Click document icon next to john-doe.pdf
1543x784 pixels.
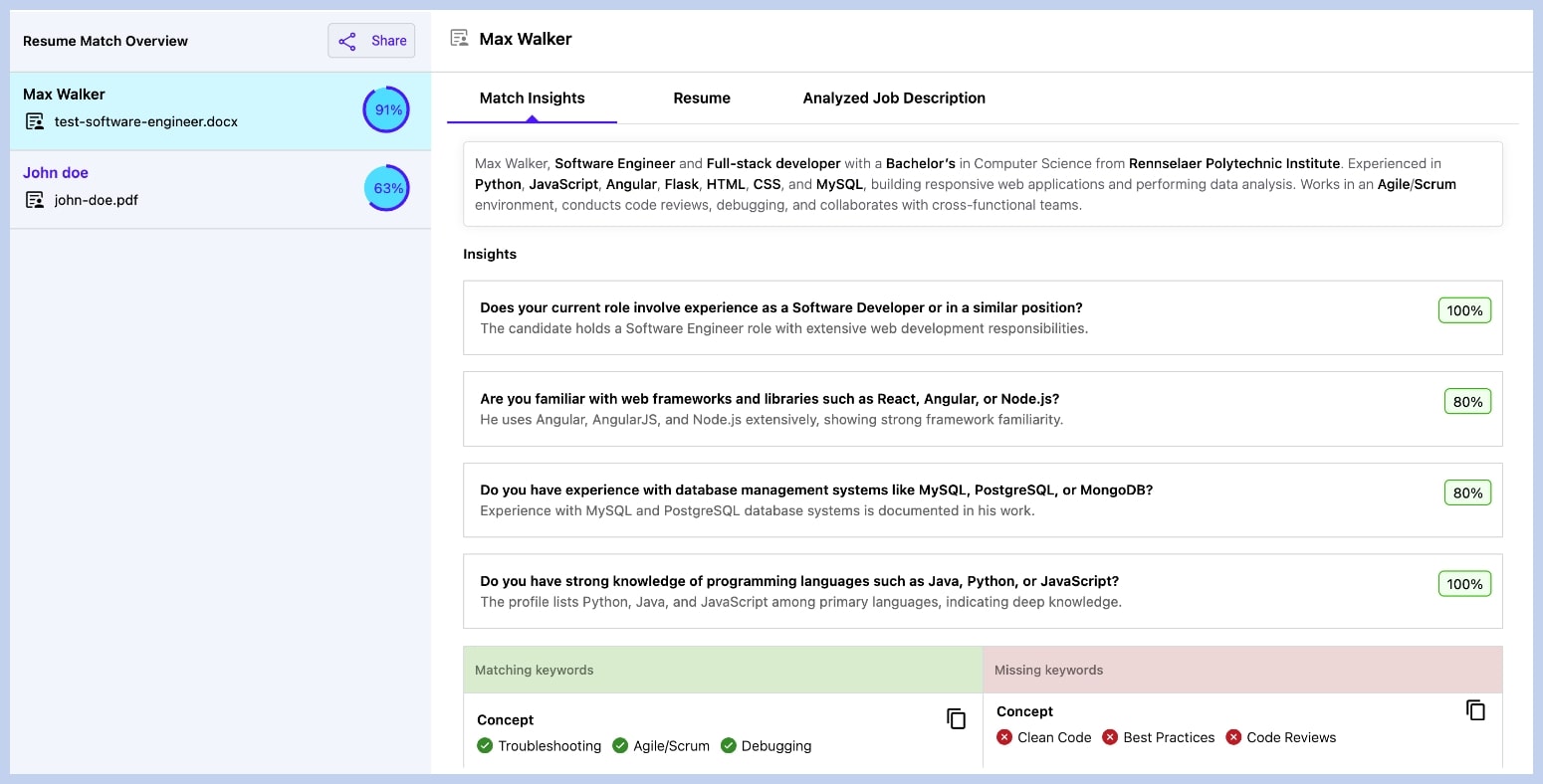[x=35, y=200]
